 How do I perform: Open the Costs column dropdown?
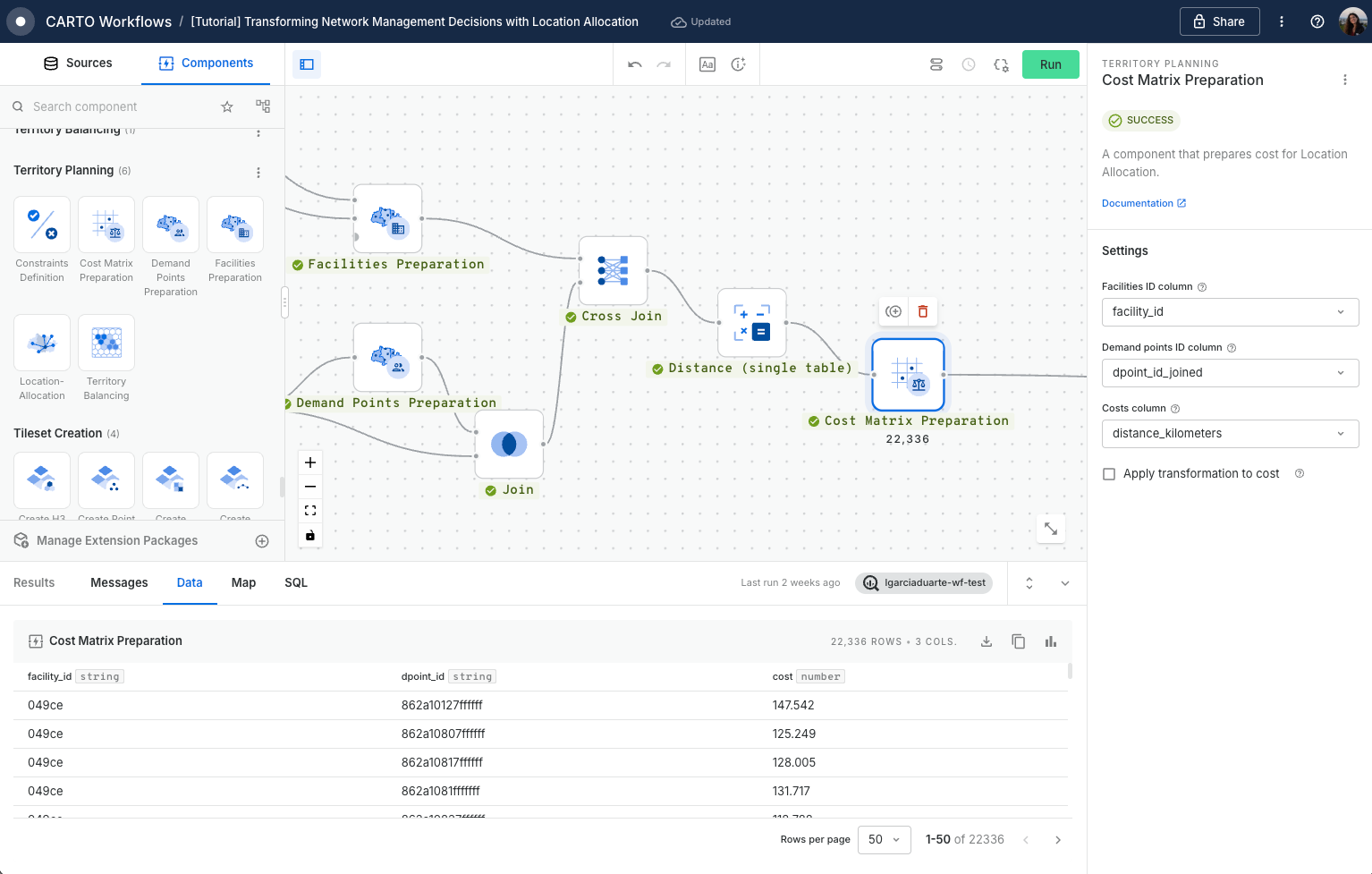click(1230, 434)
